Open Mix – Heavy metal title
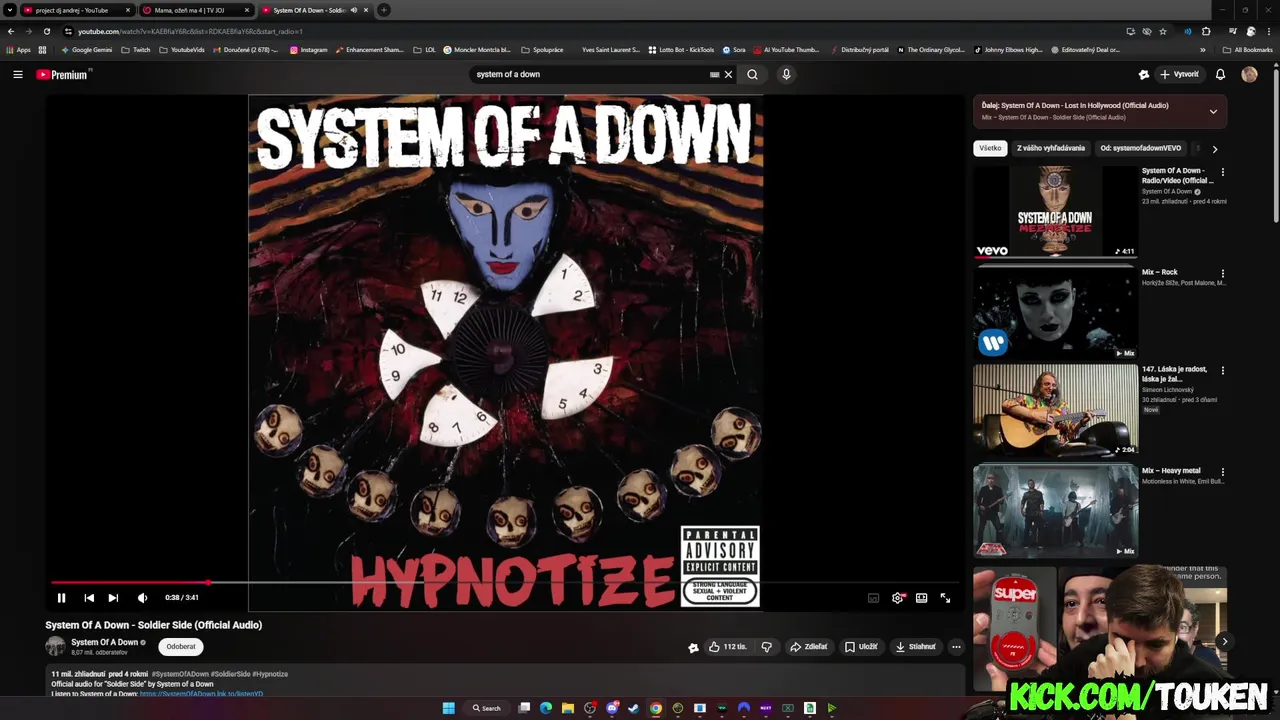The image size is (1280, 720). [x=1171, y=471]
